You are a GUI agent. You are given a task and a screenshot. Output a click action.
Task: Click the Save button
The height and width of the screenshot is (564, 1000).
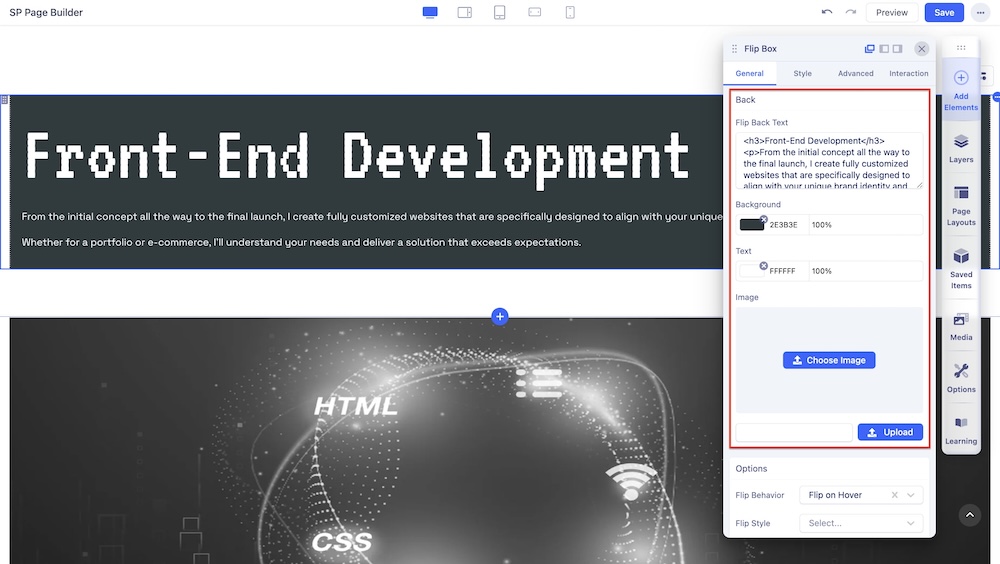coord(944,12)
